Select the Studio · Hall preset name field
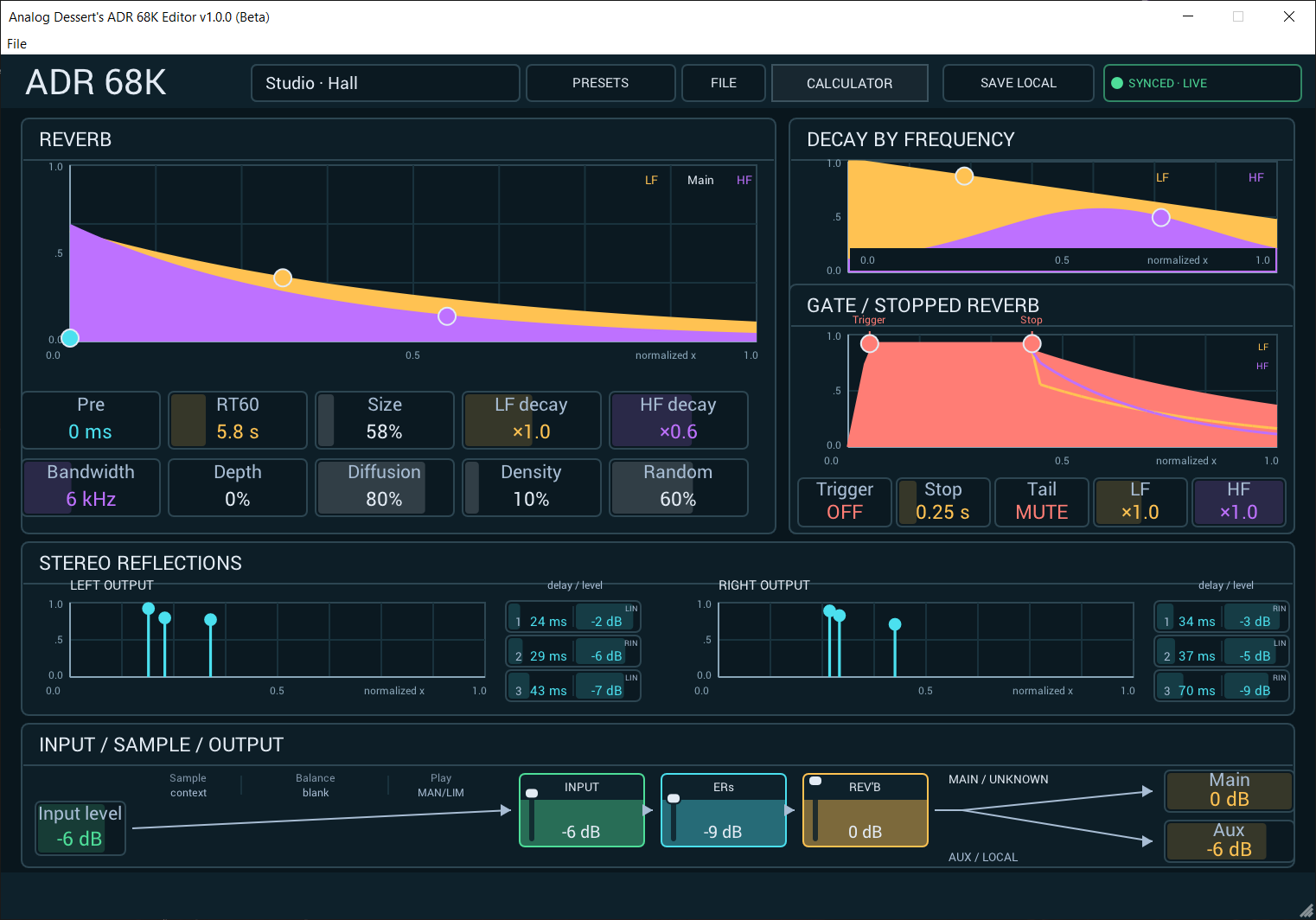The width and height of the screenshot is (1316, 920). click(x=386, y=83)
